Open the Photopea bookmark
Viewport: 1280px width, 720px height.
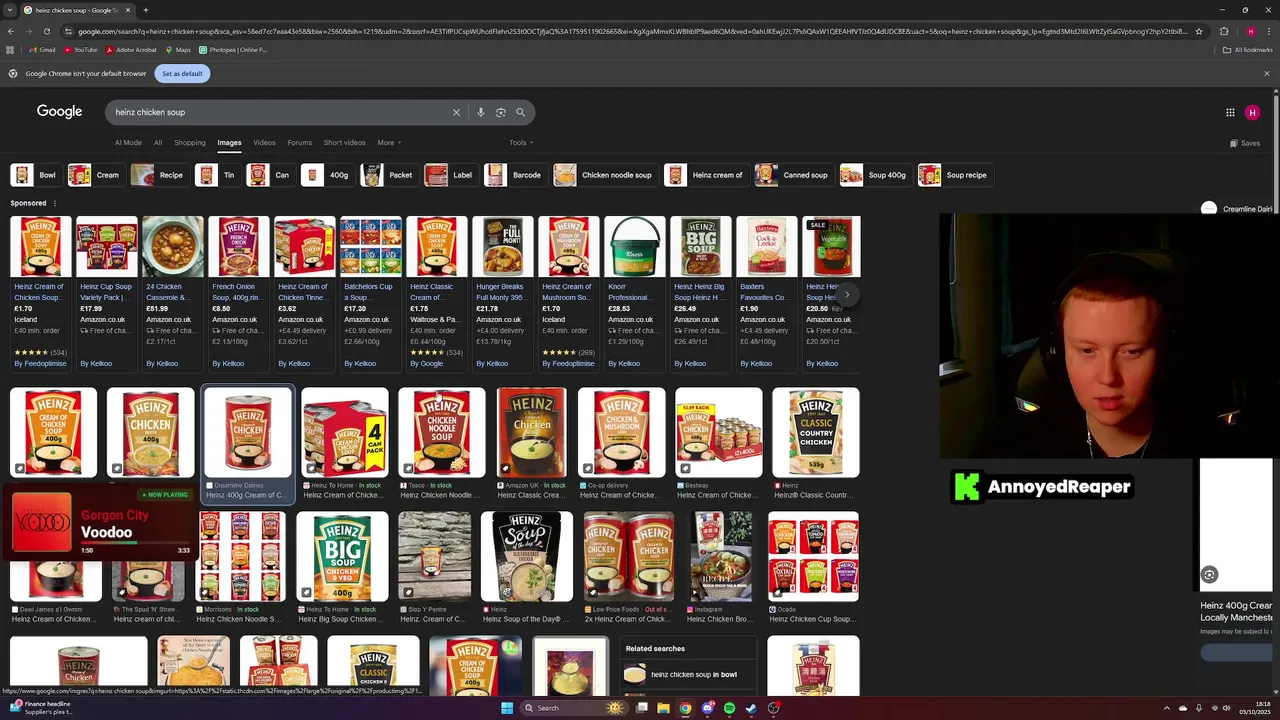pyautogui.click(x=233, y=49)
